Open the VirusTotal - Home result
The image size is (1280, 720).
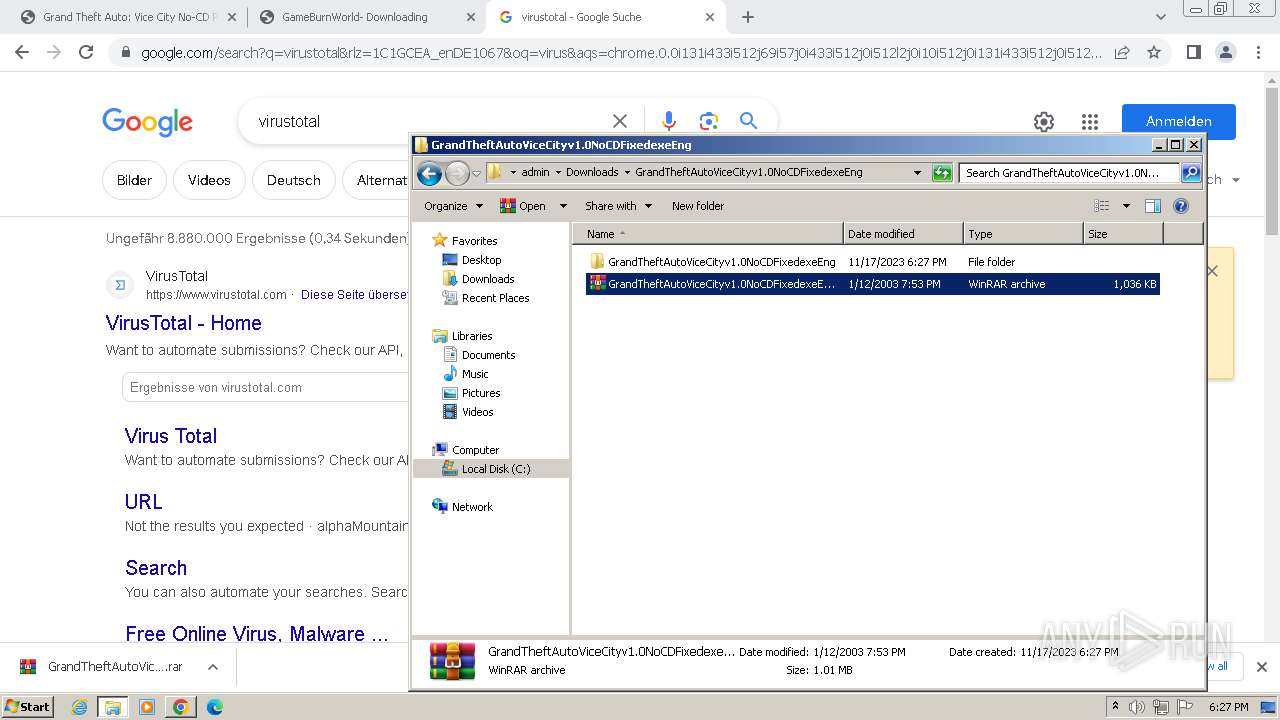pos(184,323)
